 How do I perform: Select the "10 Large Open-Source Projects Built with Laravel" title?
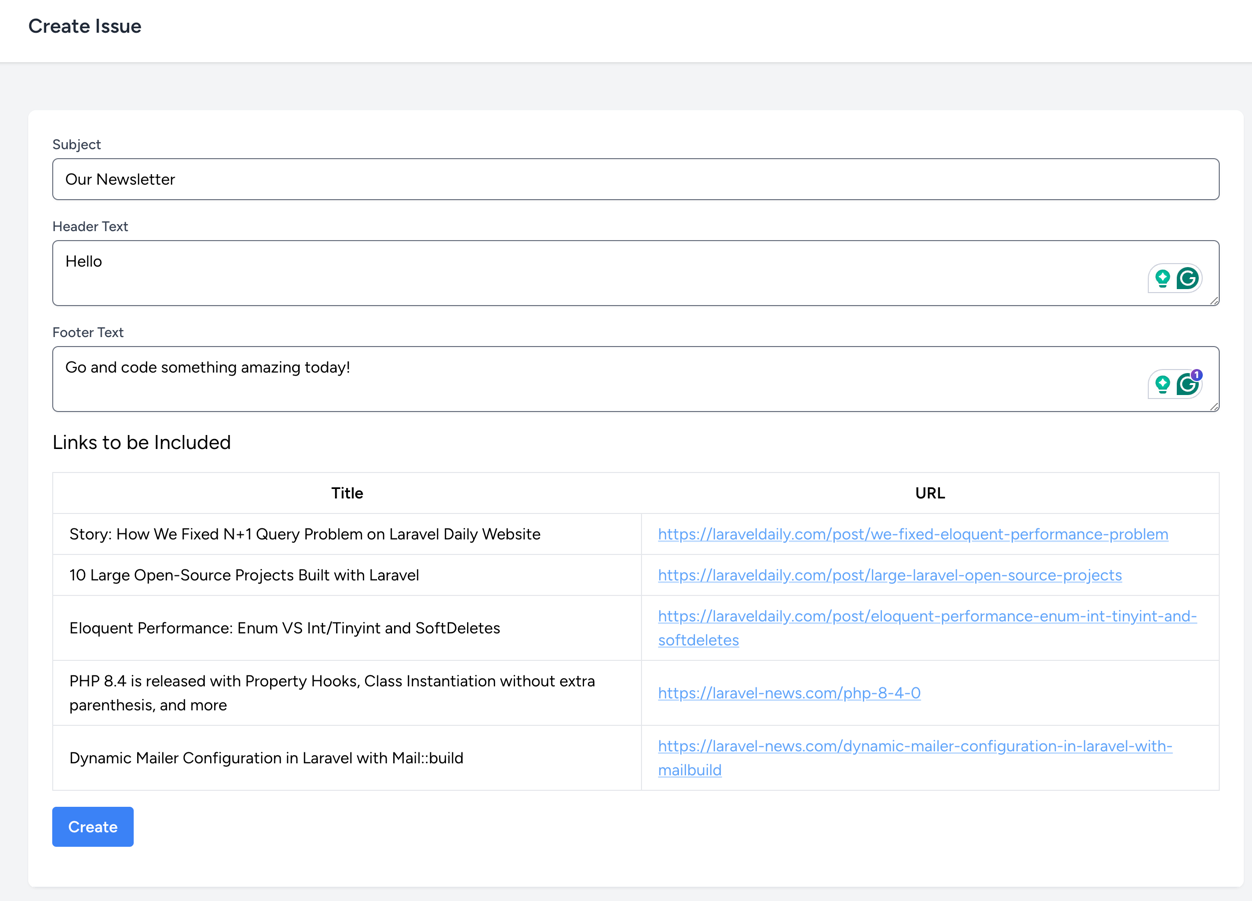tap(244, 575)
